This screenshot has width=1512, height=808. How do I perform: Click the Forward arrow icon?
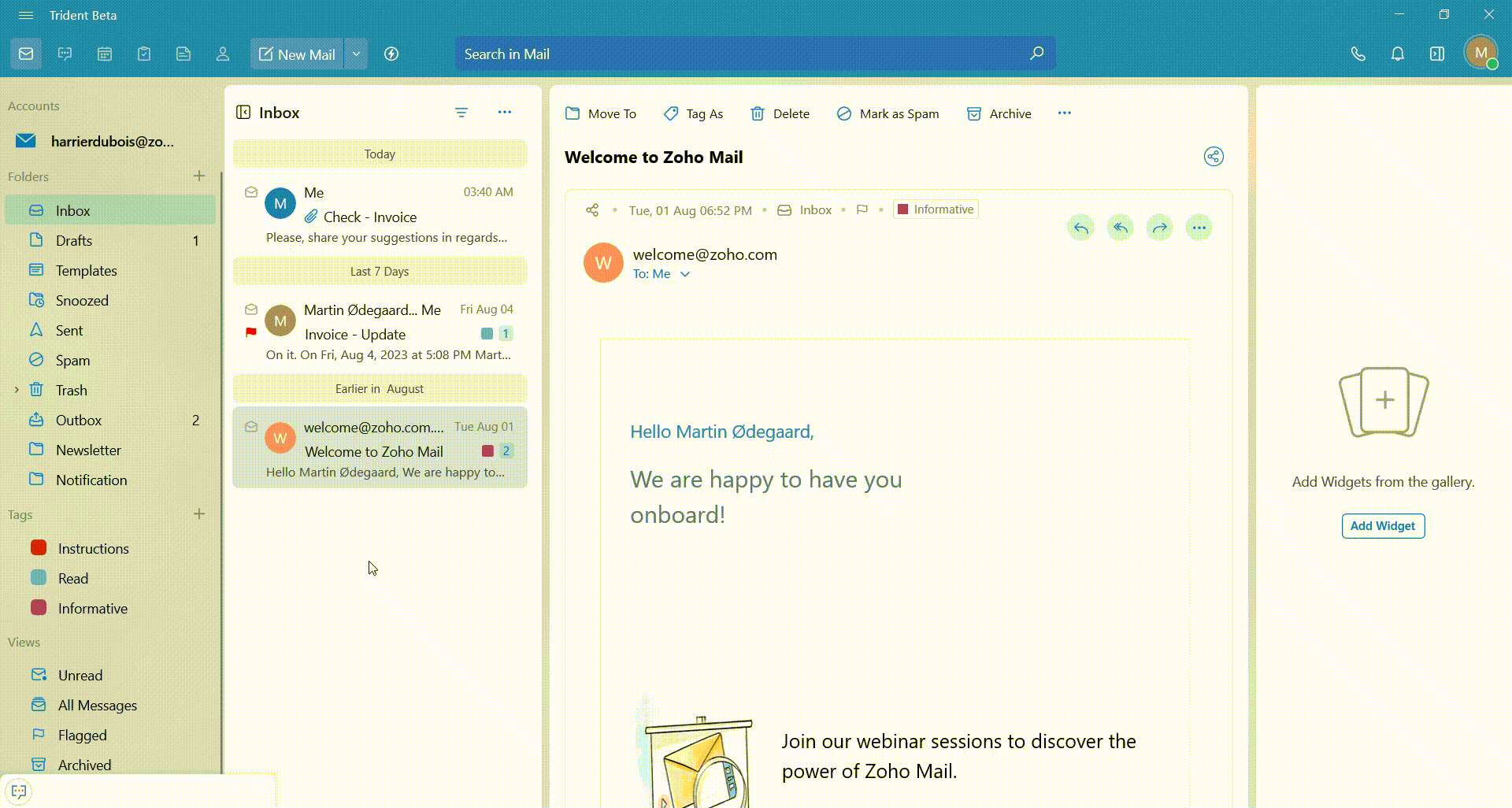(1159, 228)
